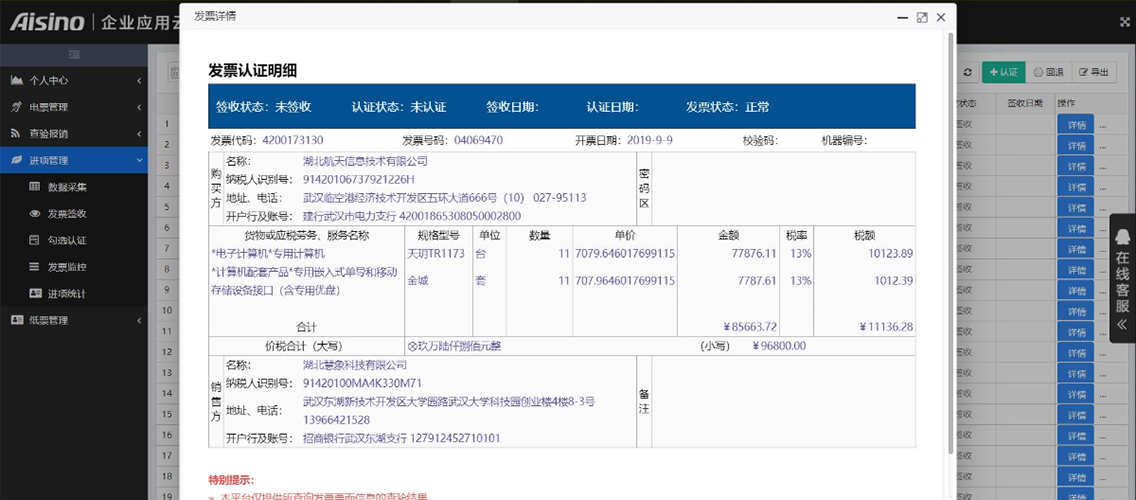Click the 电票管理 sidebar icon

17,107
